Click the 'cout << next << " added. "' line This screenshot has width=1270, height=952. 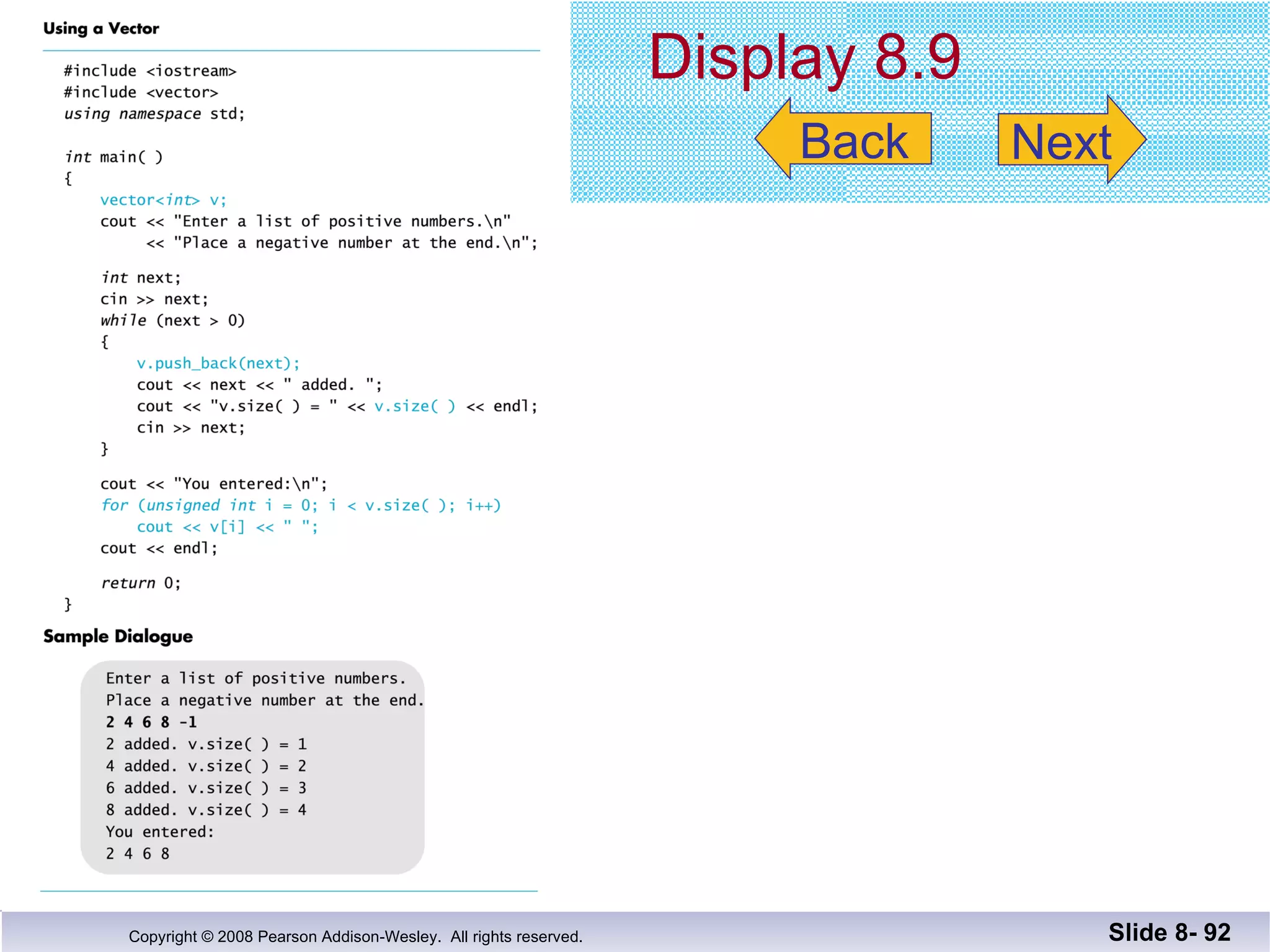pos(260,385)
